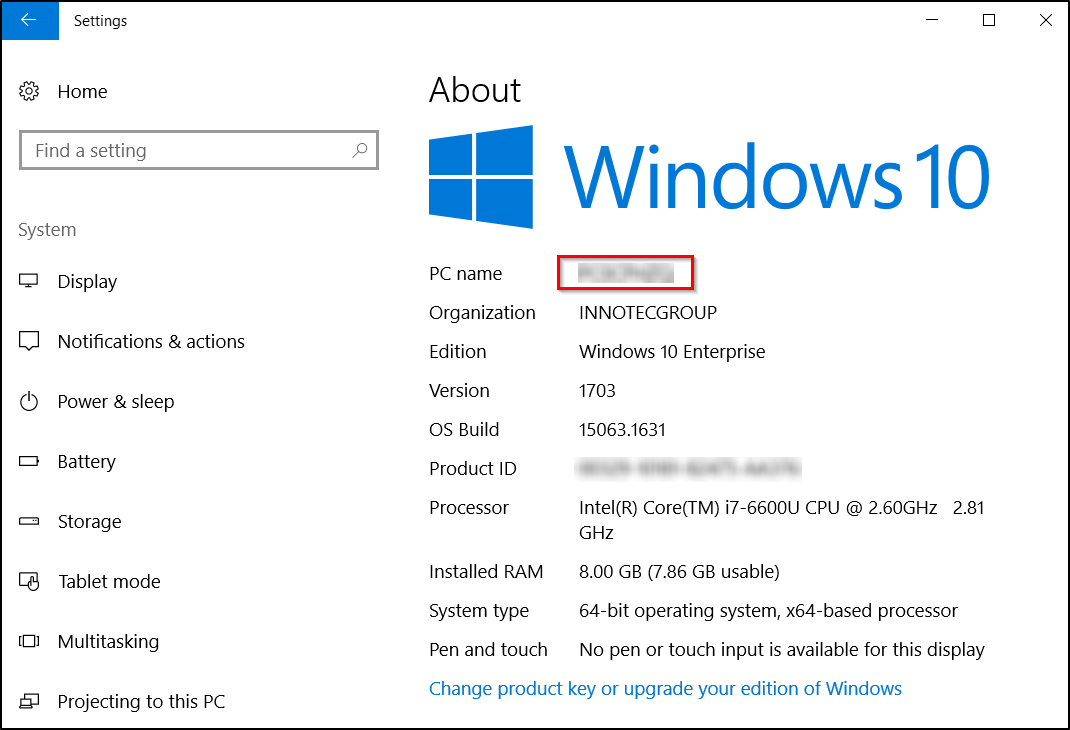
Task: Go to Power & sleep settings
Action: (115, 401)
